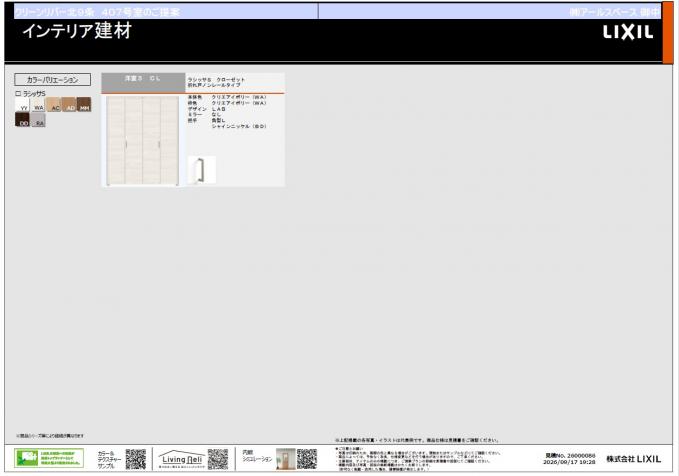The image size is (679, 476).
Task: Pick the AD medium wood swatch
Action: pyautogui.click(x=68, y=104)
